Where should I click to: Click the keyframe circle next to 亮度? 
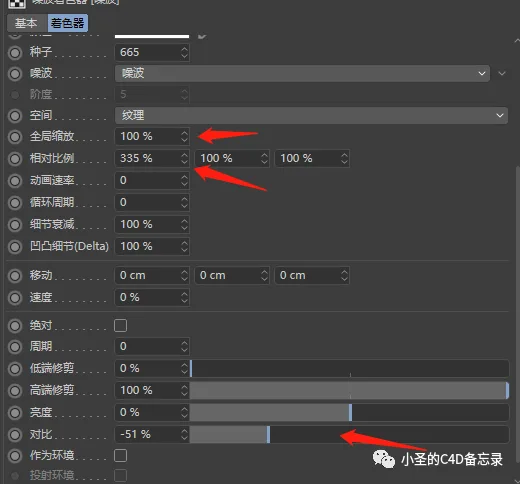tap(15, 413)
